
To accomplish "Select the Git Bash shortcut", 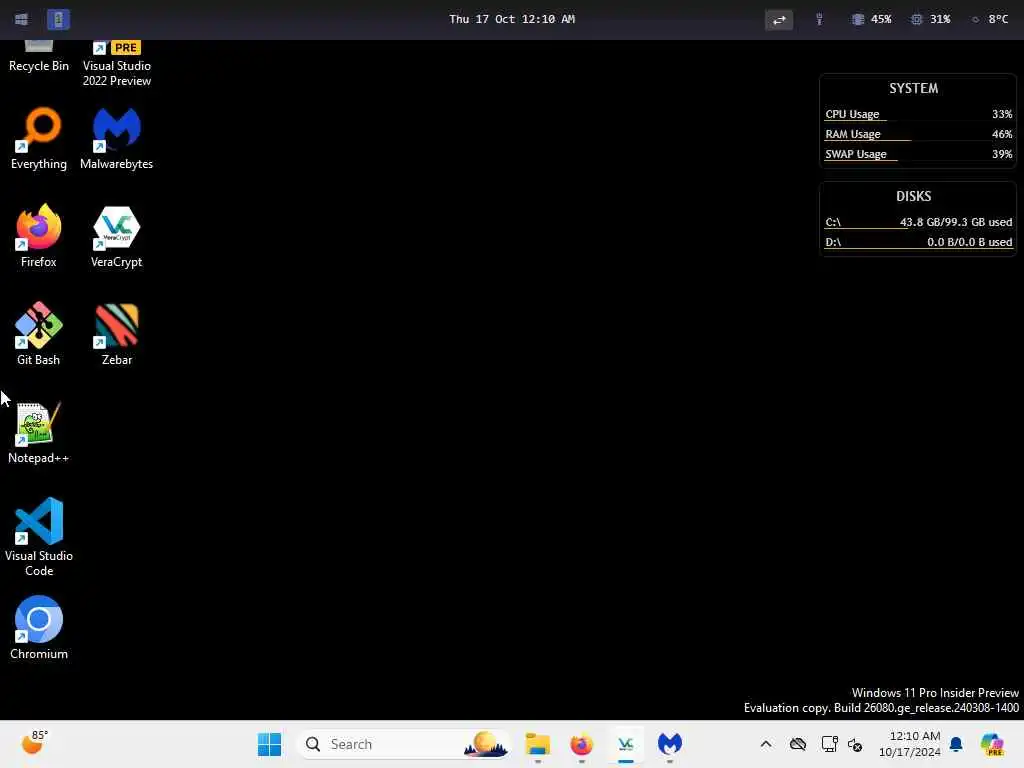I will point(39,334).
